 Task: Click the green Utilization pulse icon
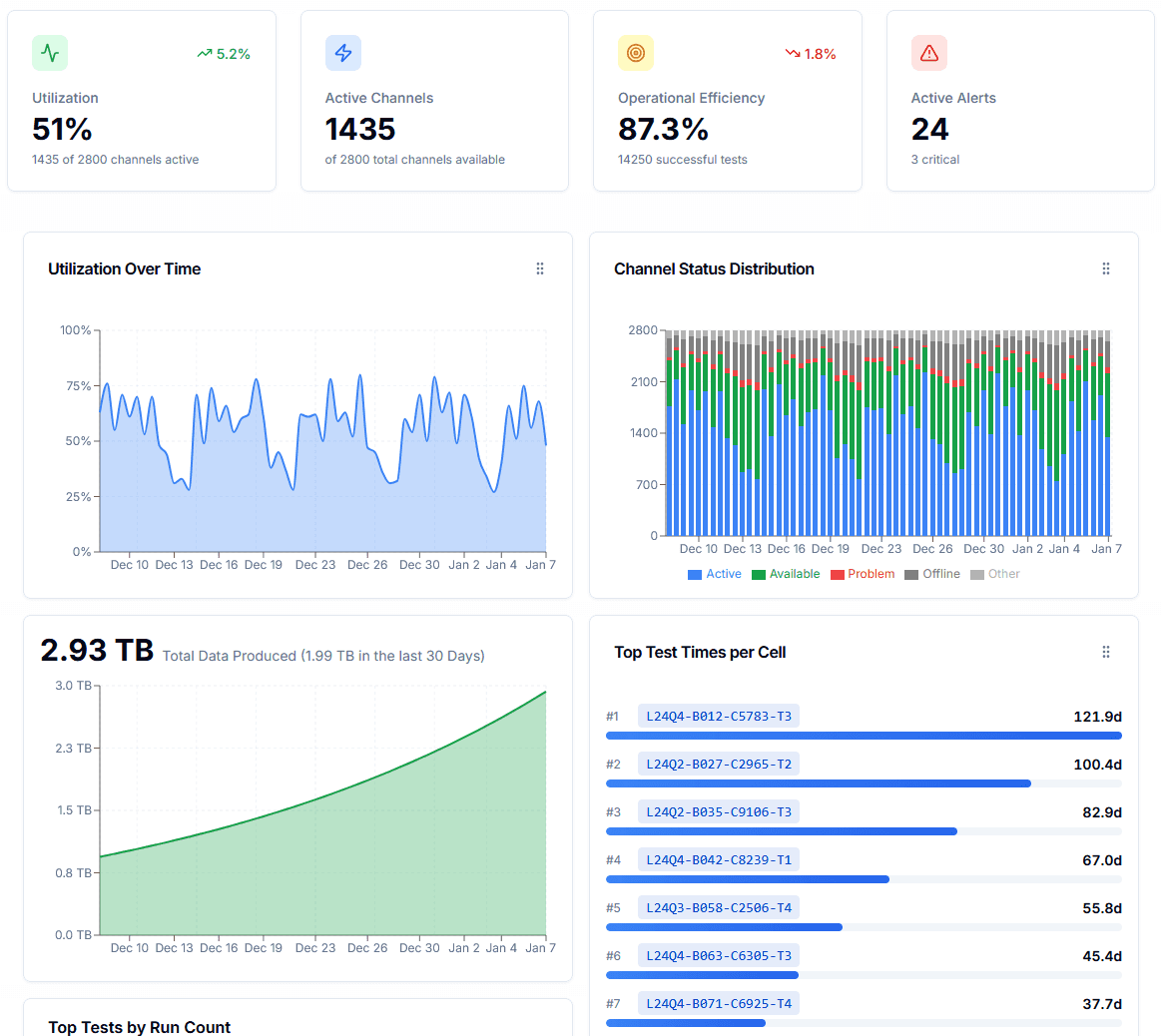click(x=50, y=53)
